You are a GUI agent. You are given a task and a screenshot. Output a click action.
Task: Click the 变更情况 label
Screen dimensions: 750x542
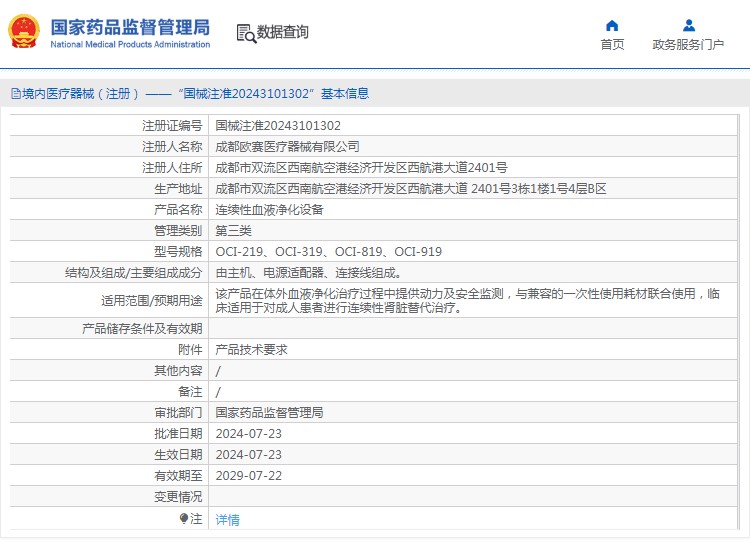coord(178,497)
